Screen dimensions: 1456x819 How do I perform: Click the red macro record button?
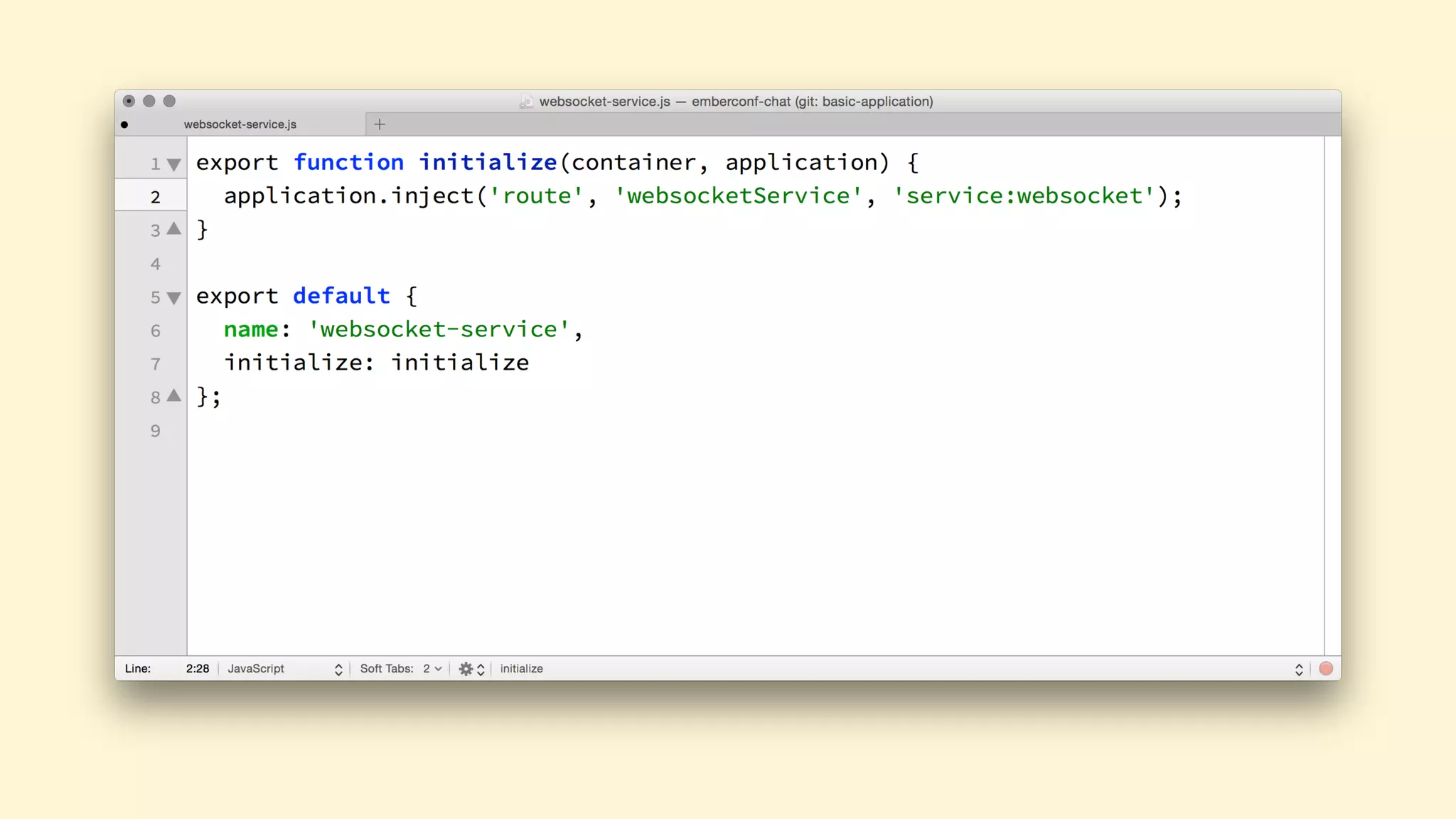coord(1326,669)
